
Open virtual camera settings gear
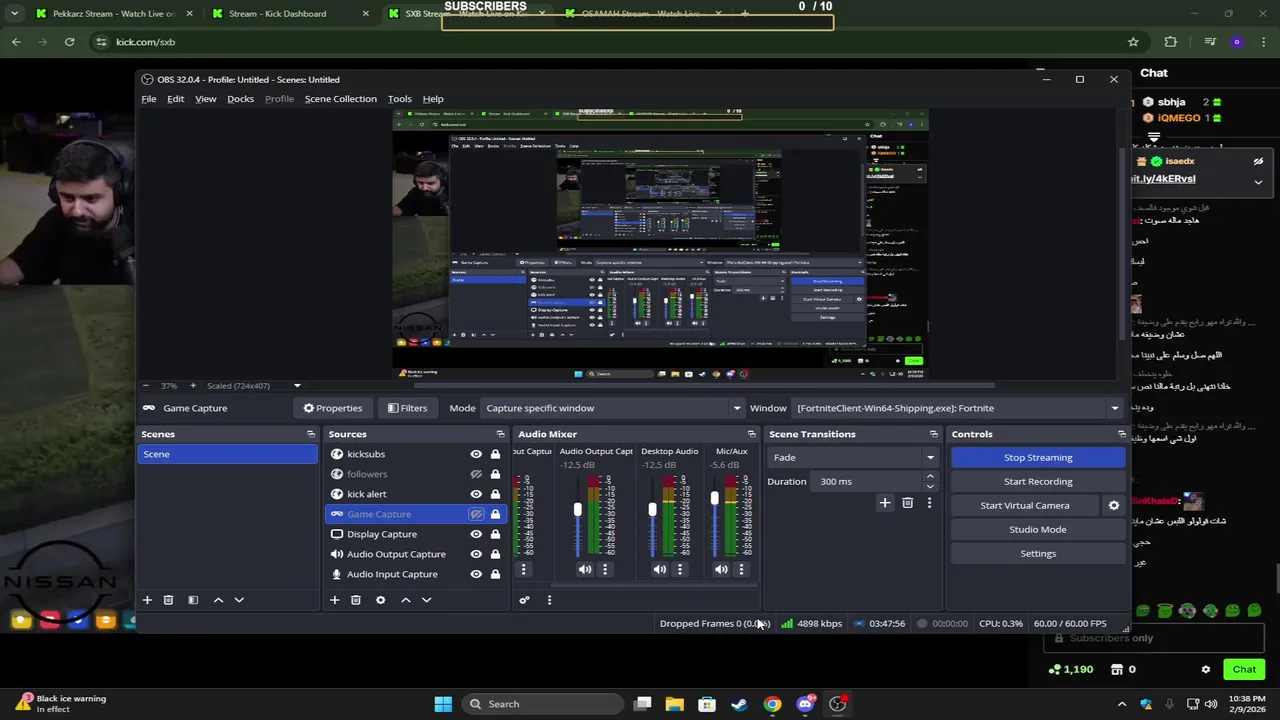[x=1114, y=505]
